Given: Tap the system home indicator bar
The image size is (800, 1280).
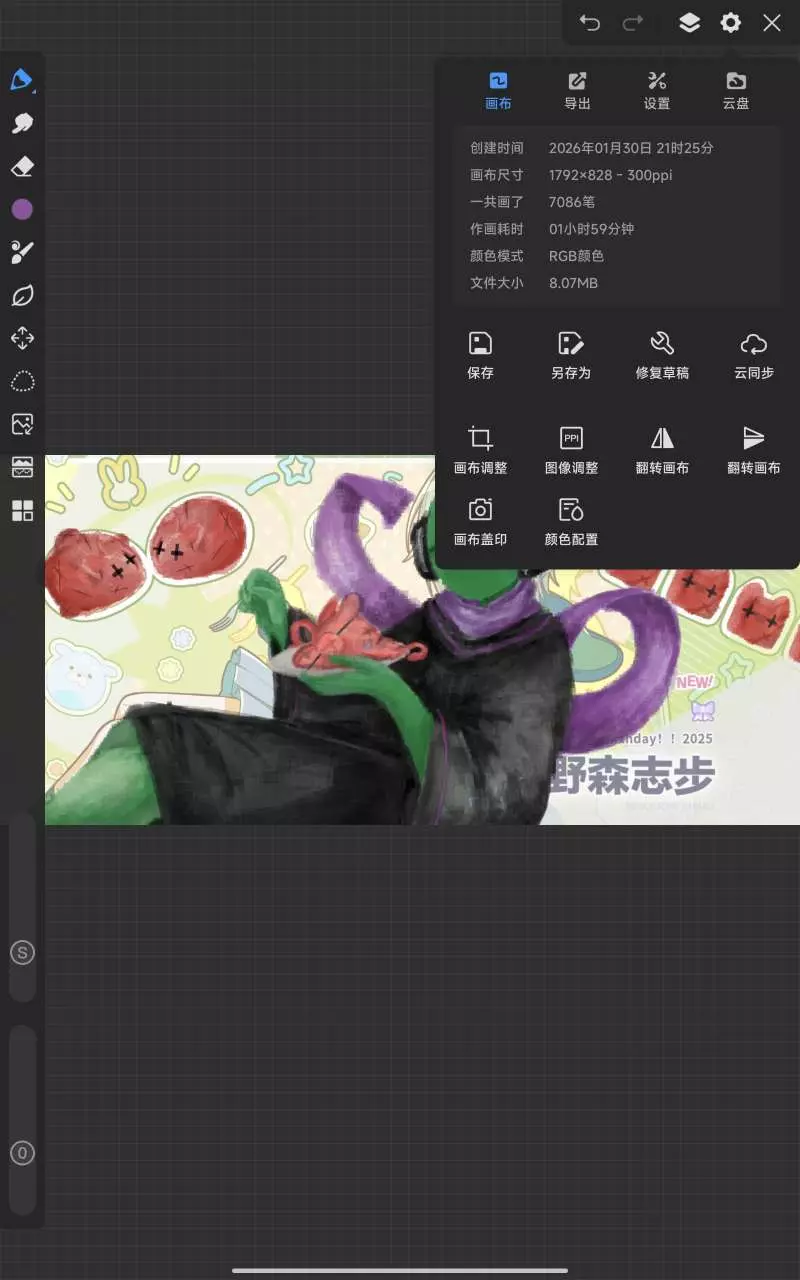Looking at the screenshot, I should point(400,1271).
